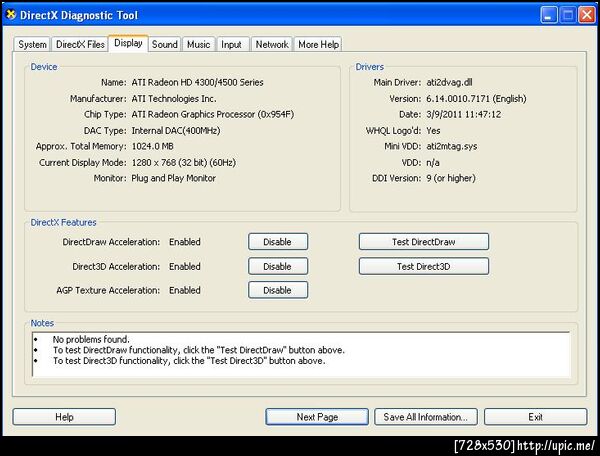Click the Exit button
This screenshot has width=600, height=456.
pos(535,417)
